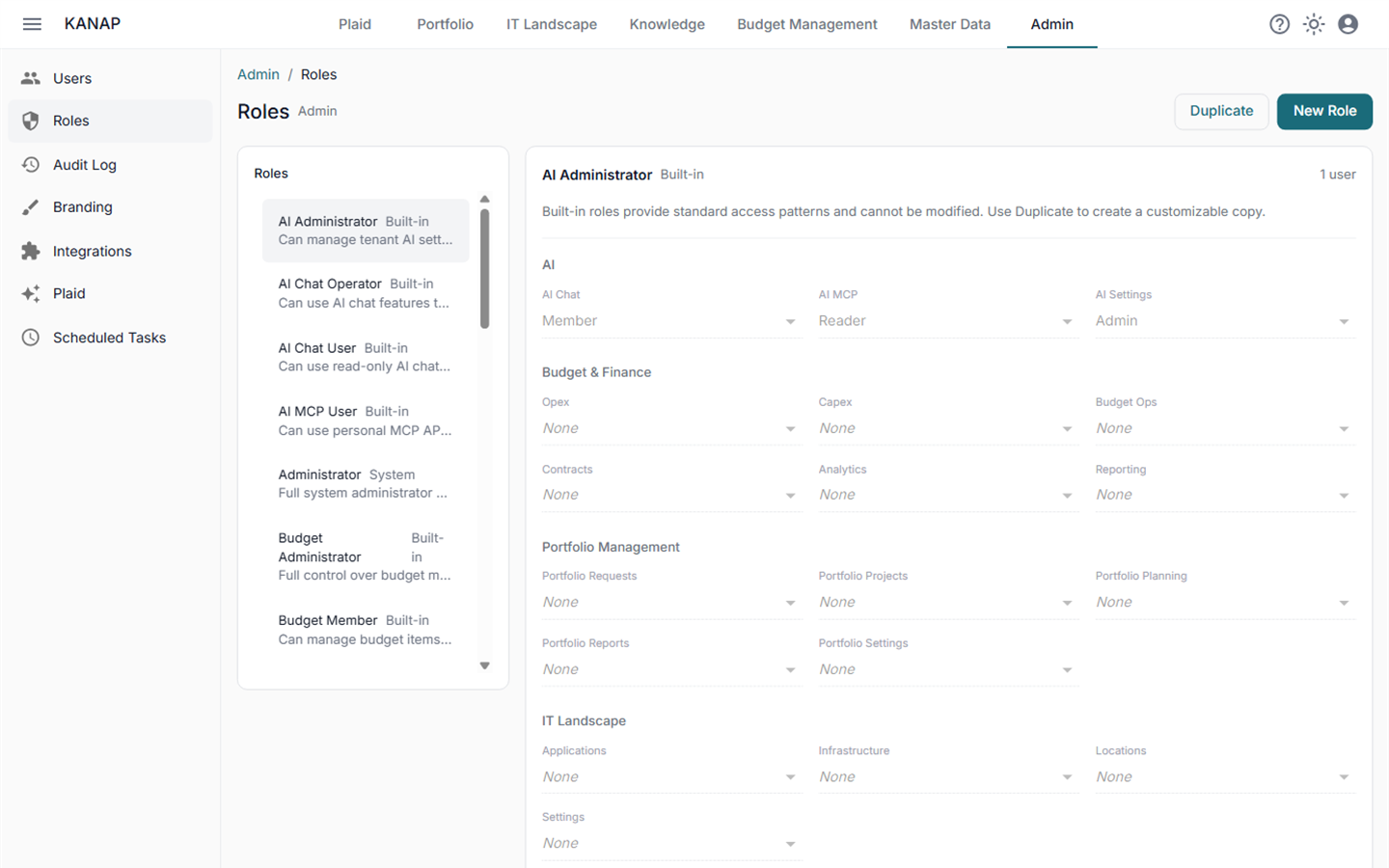Open the IT Landscape tab
Image resolution: width=1389 pixels, height=868 pixels.
[552, 24]
